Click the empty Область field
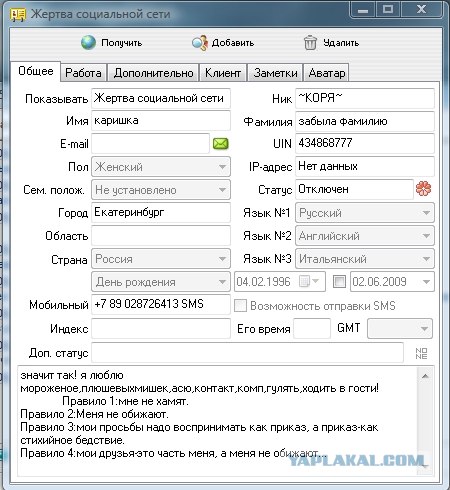The width and height of the screenshot is (450, 490). tap(161, 236)
